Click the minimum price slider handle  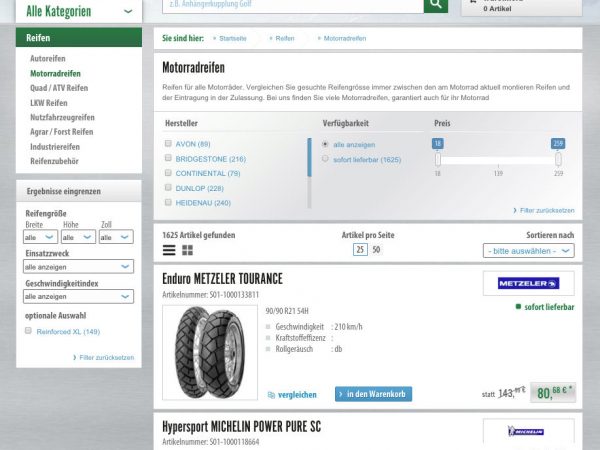438,160
